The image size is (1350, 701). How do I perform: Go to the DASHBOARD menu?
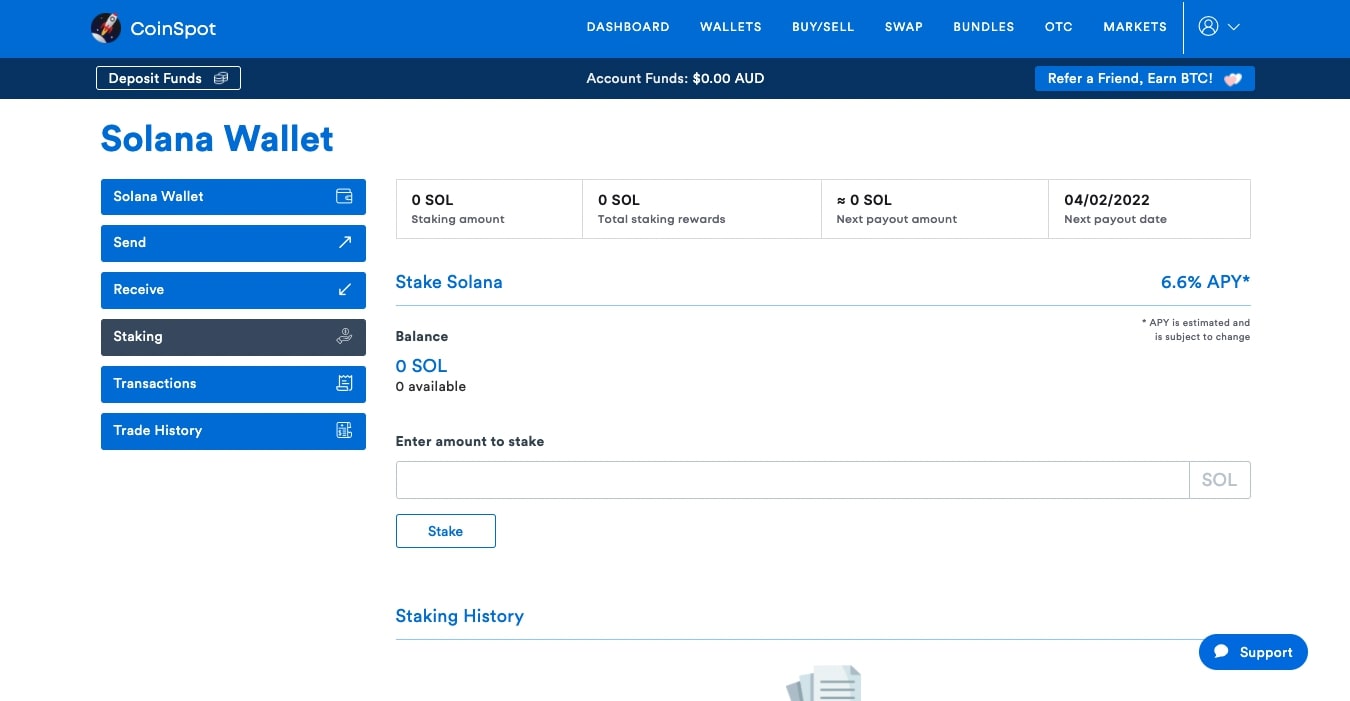click(628, 27)
